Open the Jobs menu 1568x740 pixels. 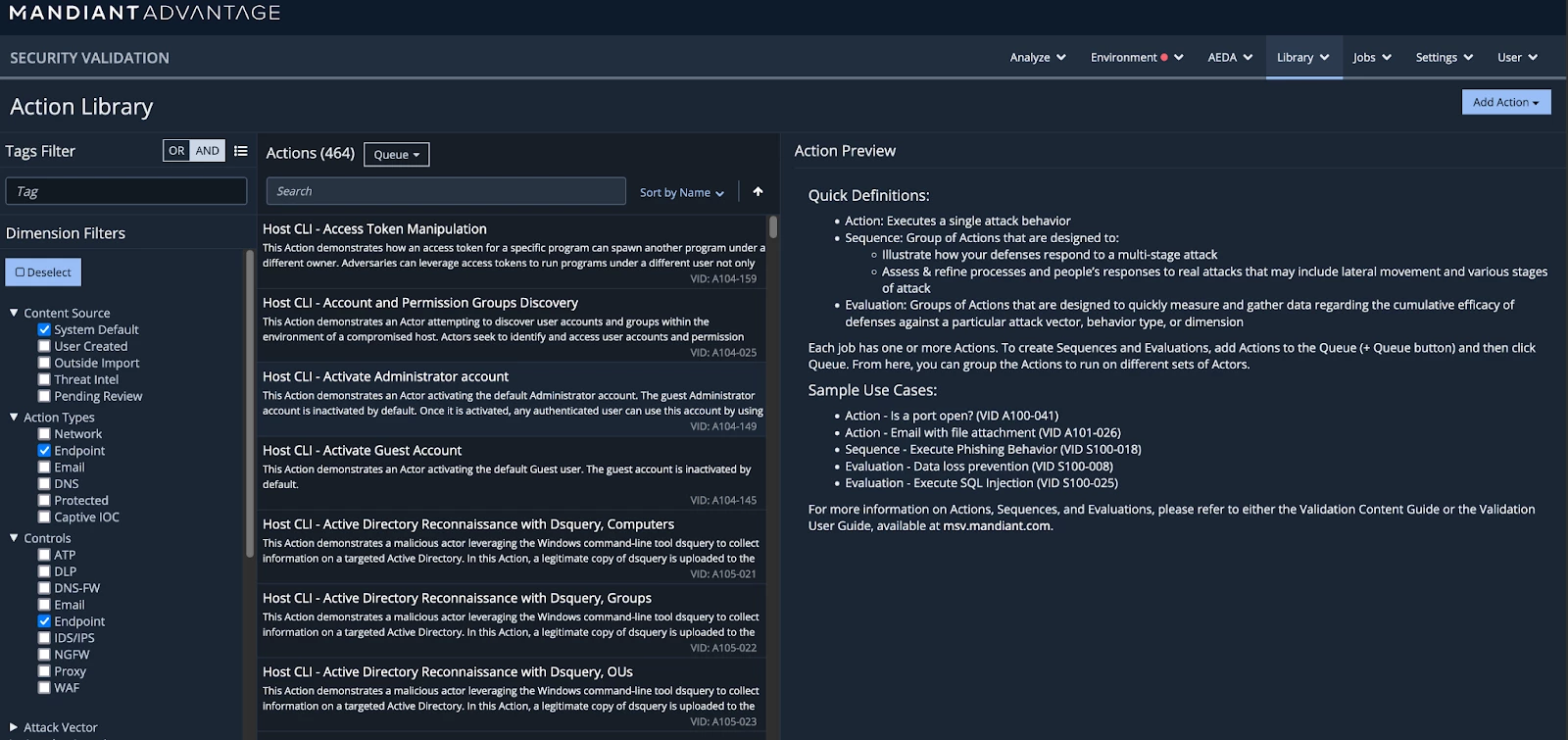[x=1372, y=58]
